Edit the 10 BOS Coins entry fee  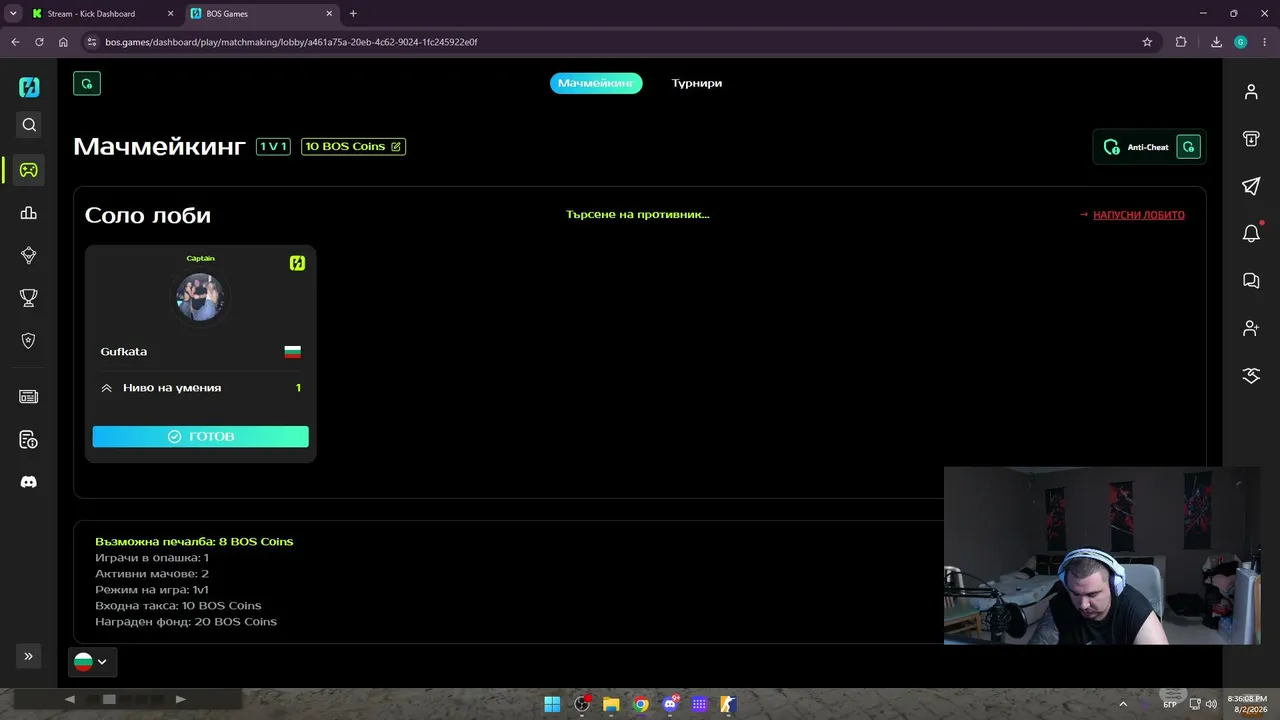(353, 147)
